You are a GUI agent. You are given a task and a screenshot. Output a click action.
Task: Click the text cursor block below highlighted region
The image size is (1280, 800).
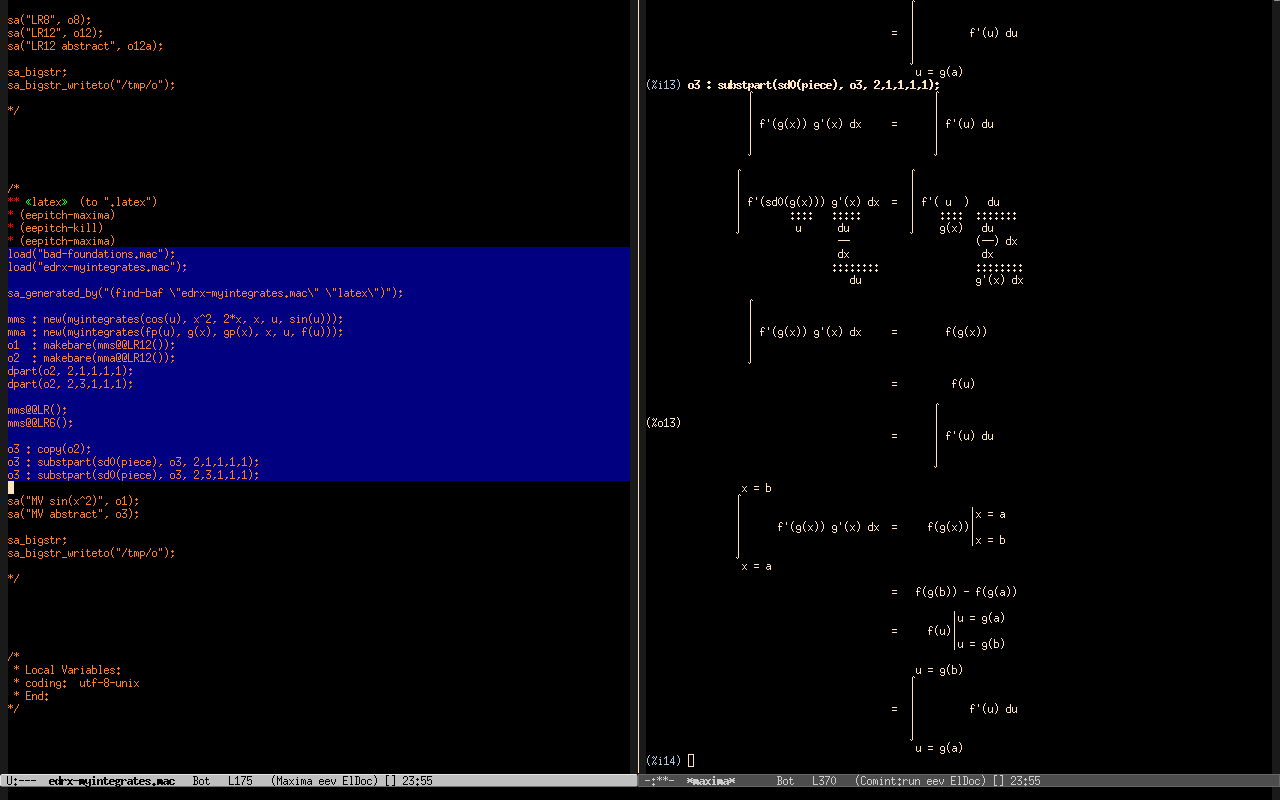11,488
